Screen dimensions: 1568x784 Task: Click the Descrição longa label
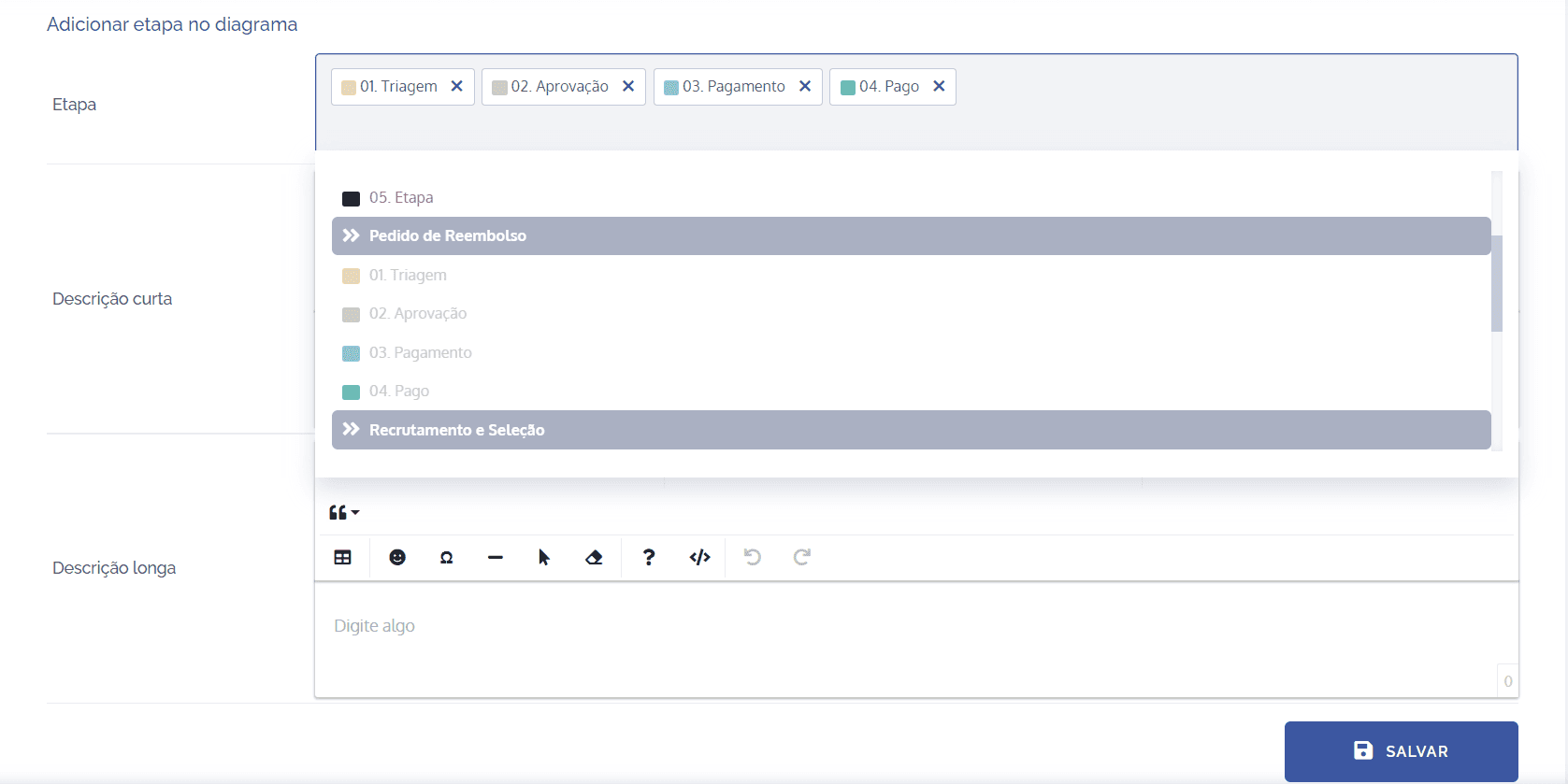(x=114, y=568)
